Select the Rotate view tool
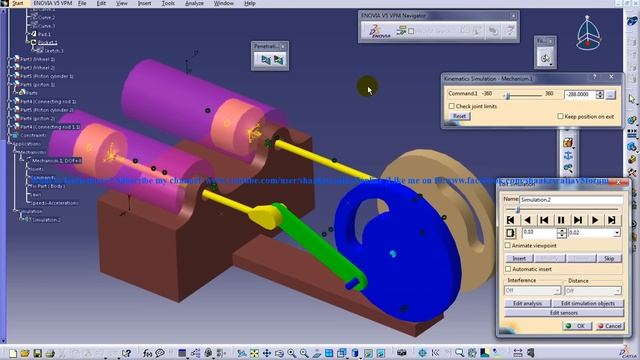Image resolution: width=640 pixels, height=360 pixels. (x=279, y=353)
